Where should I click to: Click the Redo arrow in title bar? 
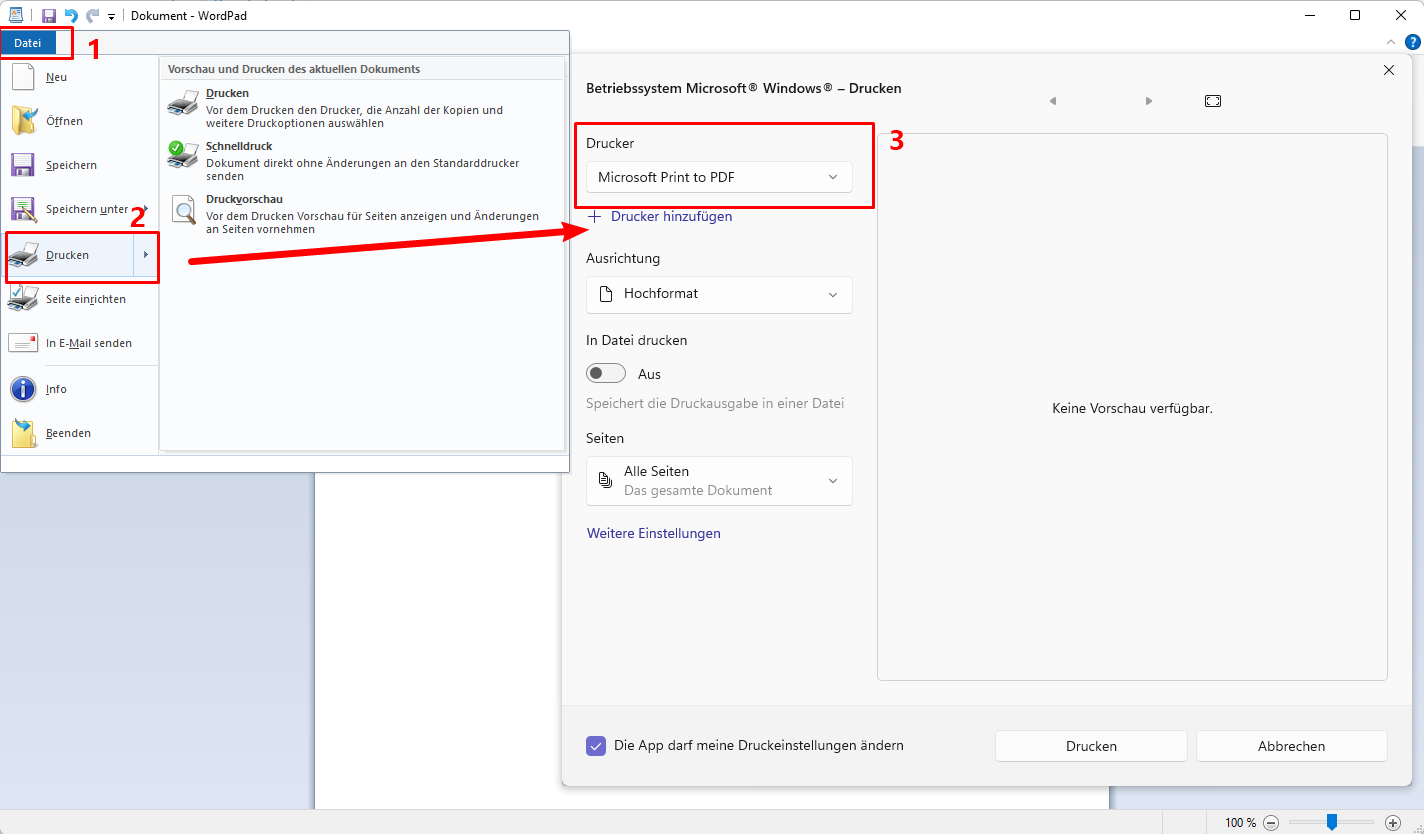click(93, 15)
